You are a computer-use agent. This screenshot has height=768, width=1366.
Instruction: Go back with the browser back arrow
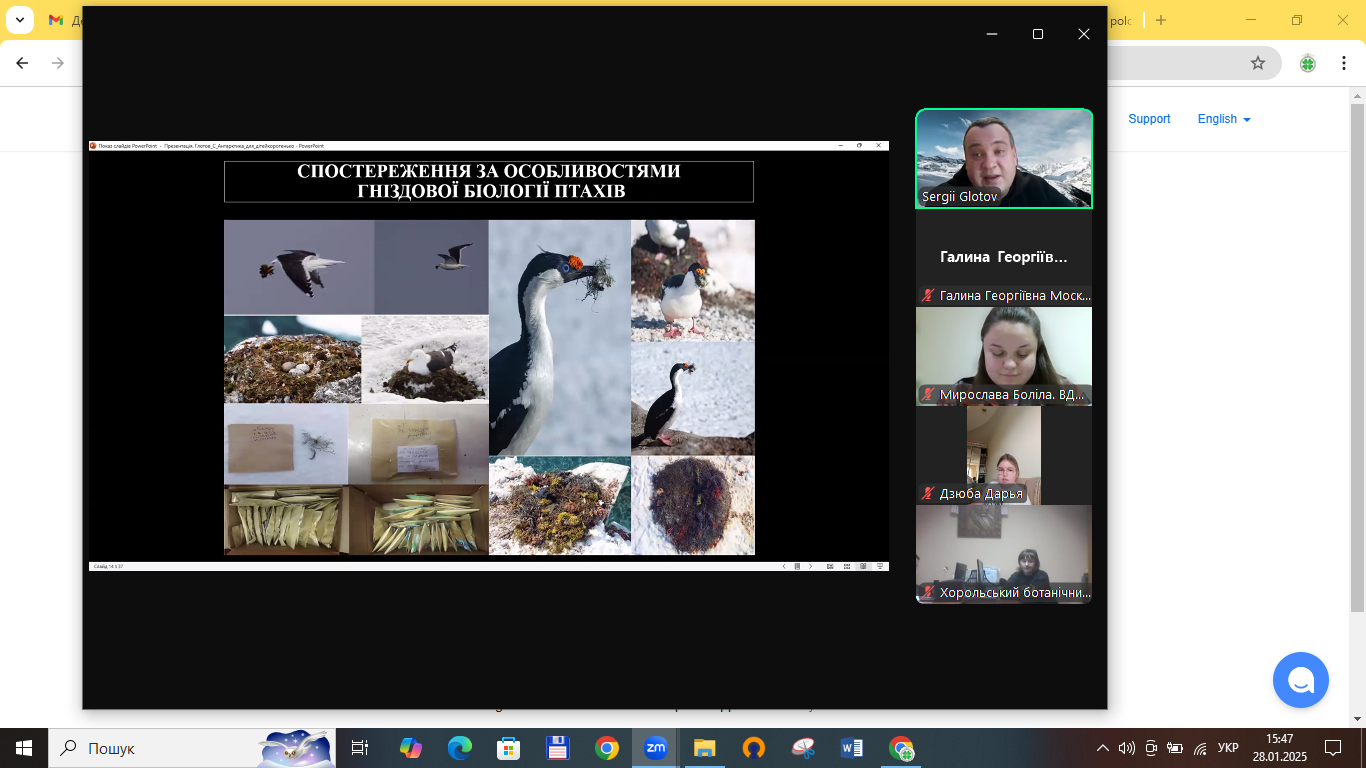(22, 63)
